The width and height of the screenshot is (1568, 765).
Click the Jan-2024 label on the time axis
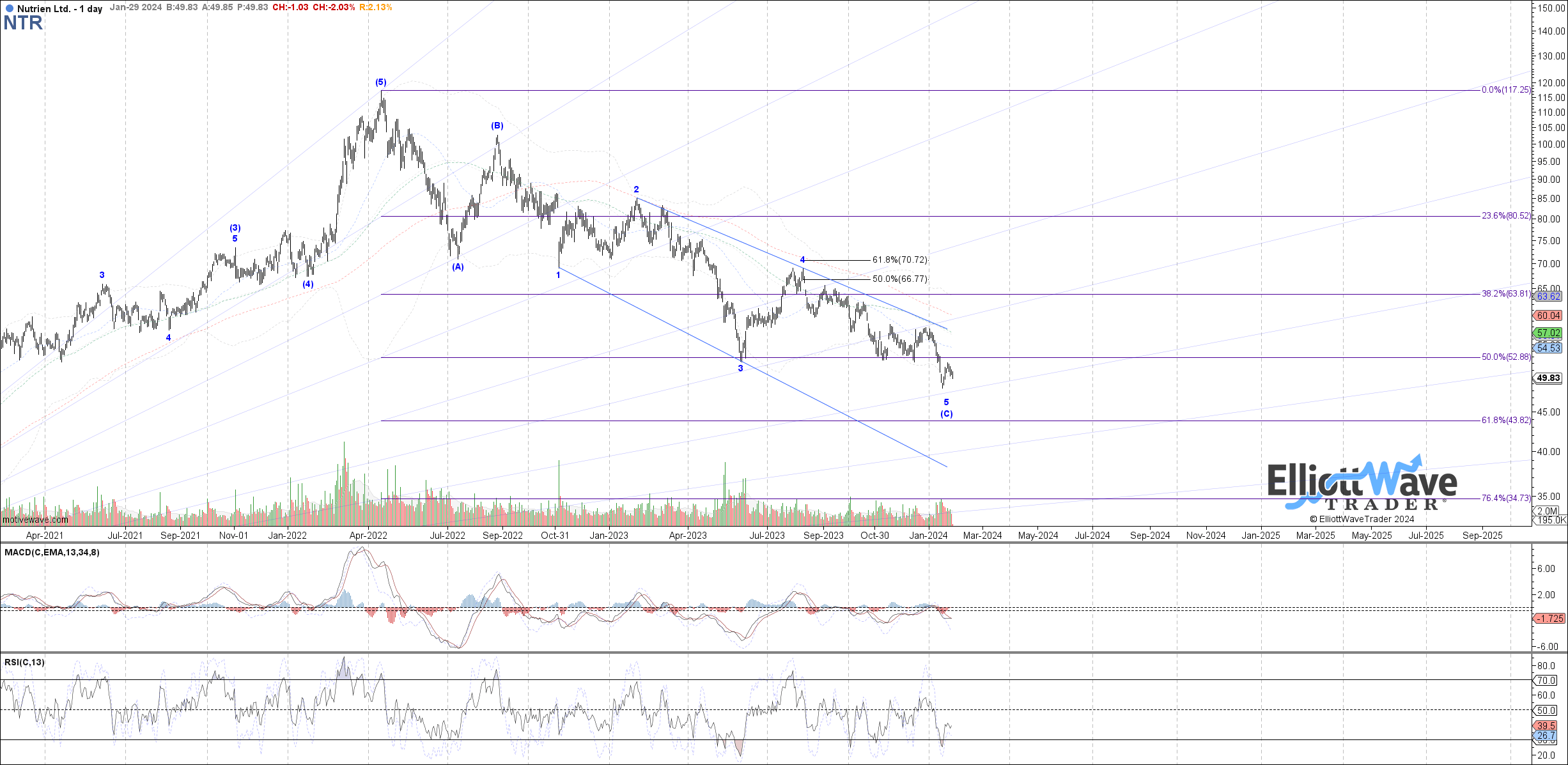(928, 536)
